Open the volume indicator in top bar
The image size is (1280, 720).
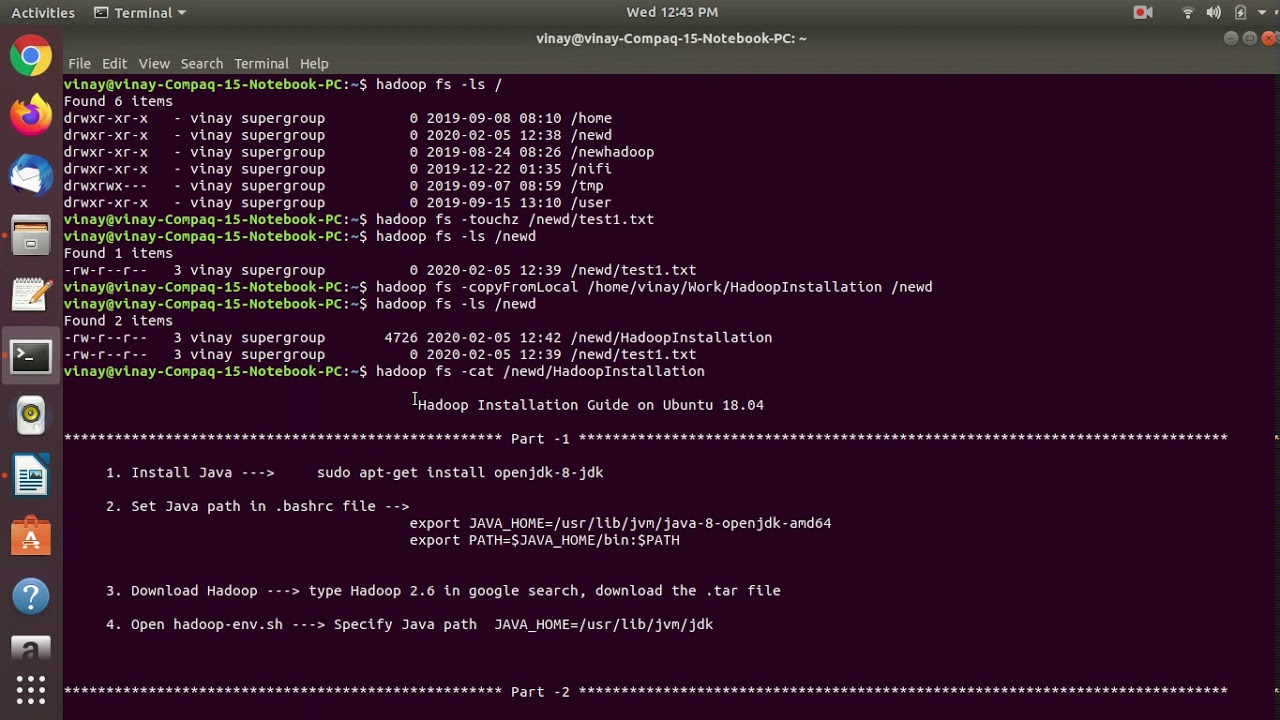tap(1214, 12)
